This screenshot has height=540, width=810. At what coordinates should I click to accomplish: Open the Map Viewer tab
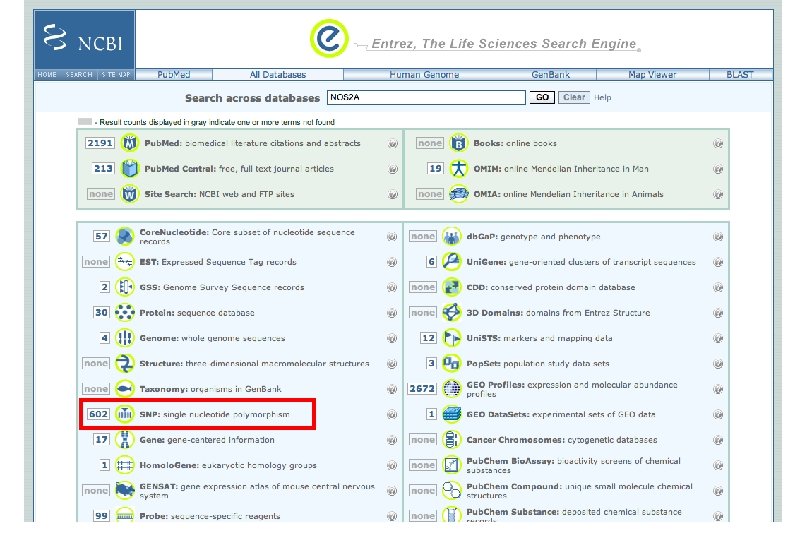[652, 74]
